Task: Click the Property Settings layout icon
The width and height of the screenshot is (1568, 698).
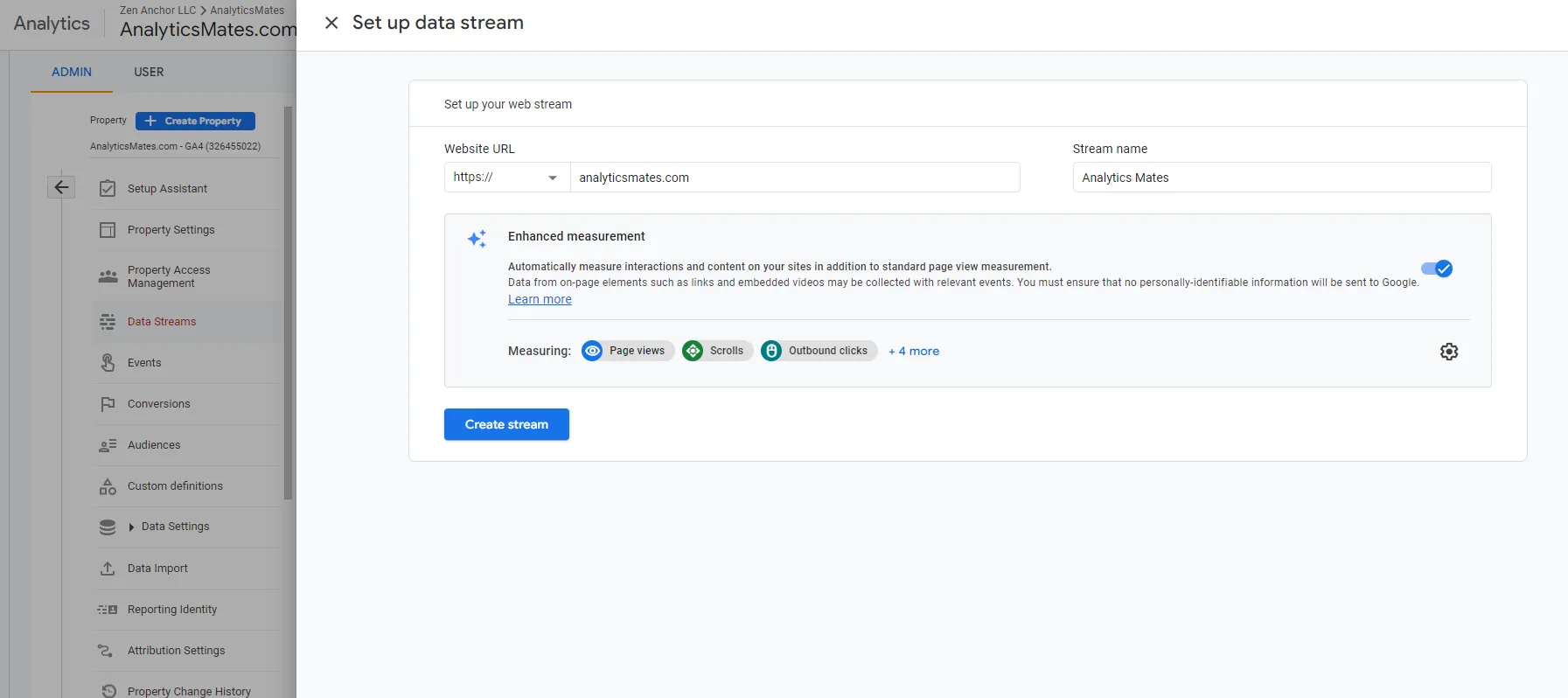Action: tap(108, 230)
